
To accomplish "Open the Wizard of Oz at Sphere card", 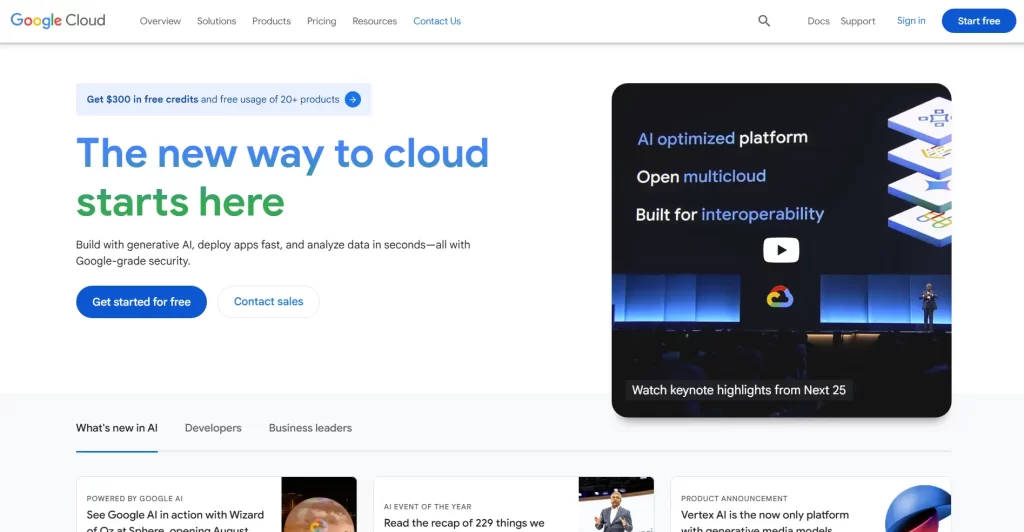I will coord(217,505).
